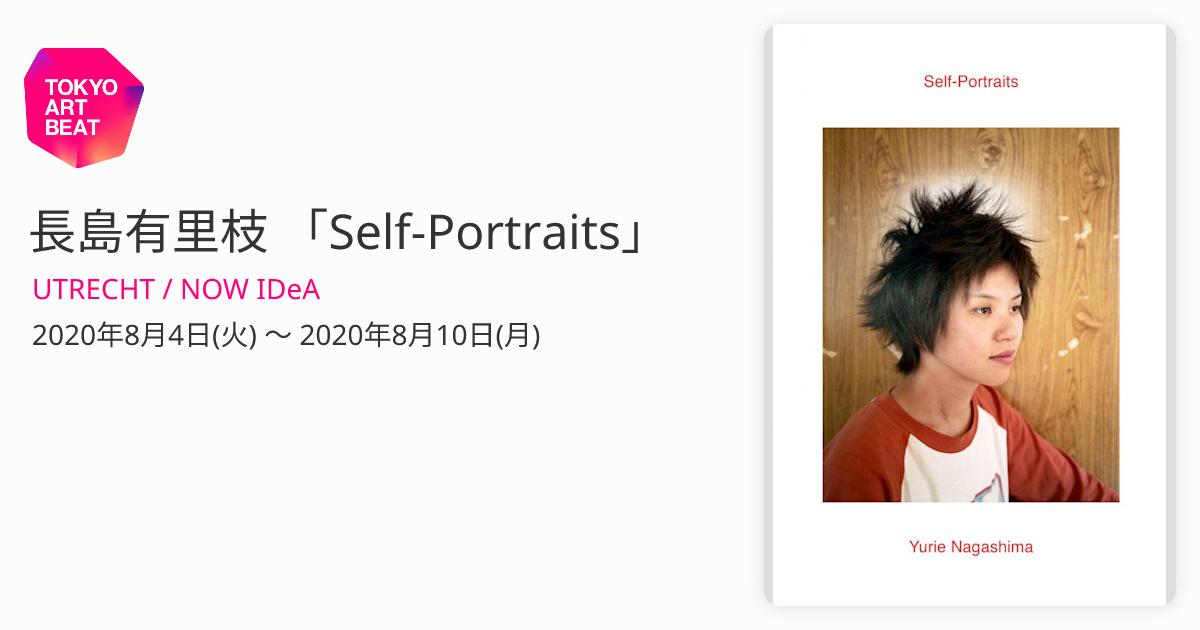Click the artist name 長島有里枝 in the heading
This screenshot has height=630, width=1200.
point(149,233)
